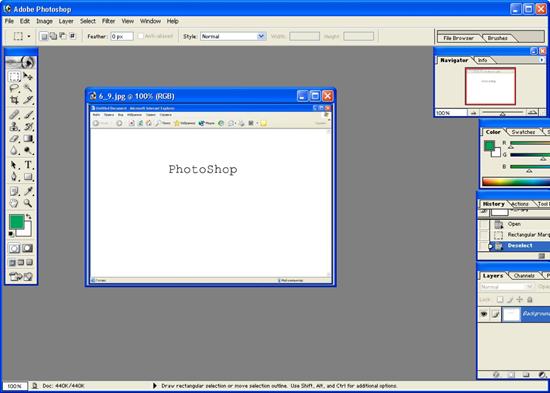Select the Move tool
The image size is (550, 393).
point(28,76)
